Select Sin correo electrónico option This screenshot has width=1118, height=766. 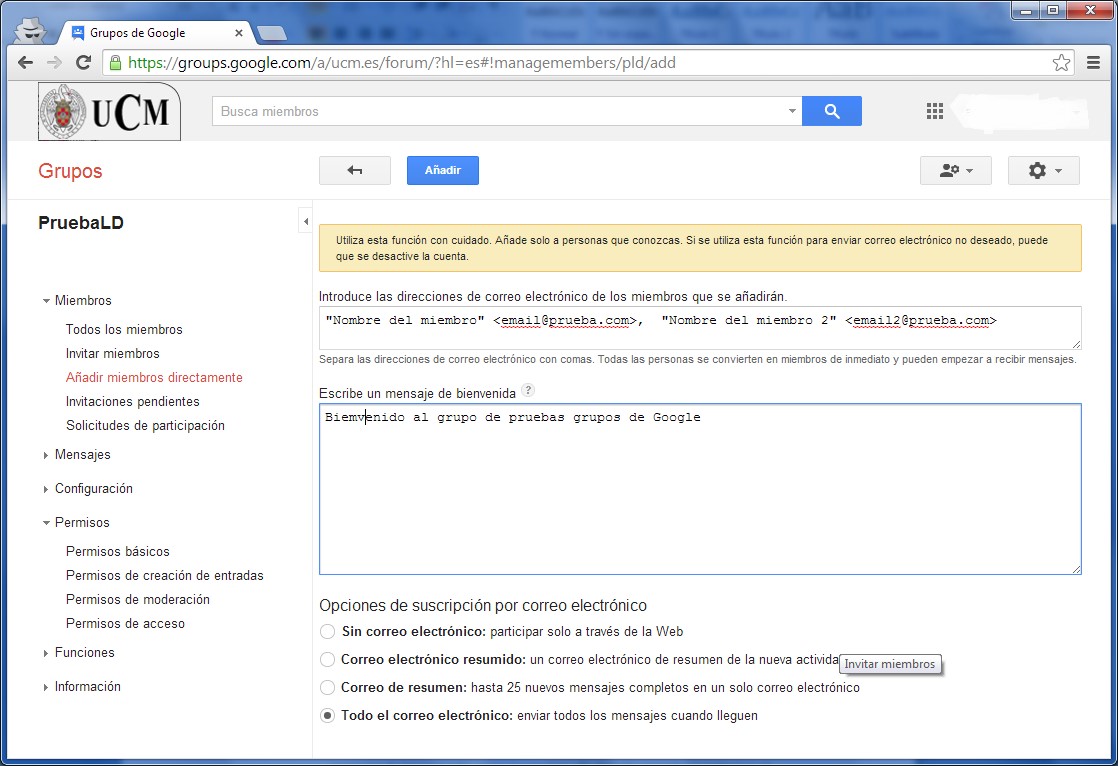pos(327,631)
